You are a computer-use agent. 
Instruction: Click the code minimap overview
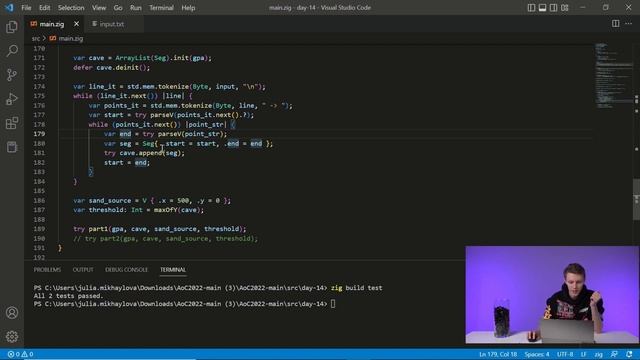tap(613, 76)
